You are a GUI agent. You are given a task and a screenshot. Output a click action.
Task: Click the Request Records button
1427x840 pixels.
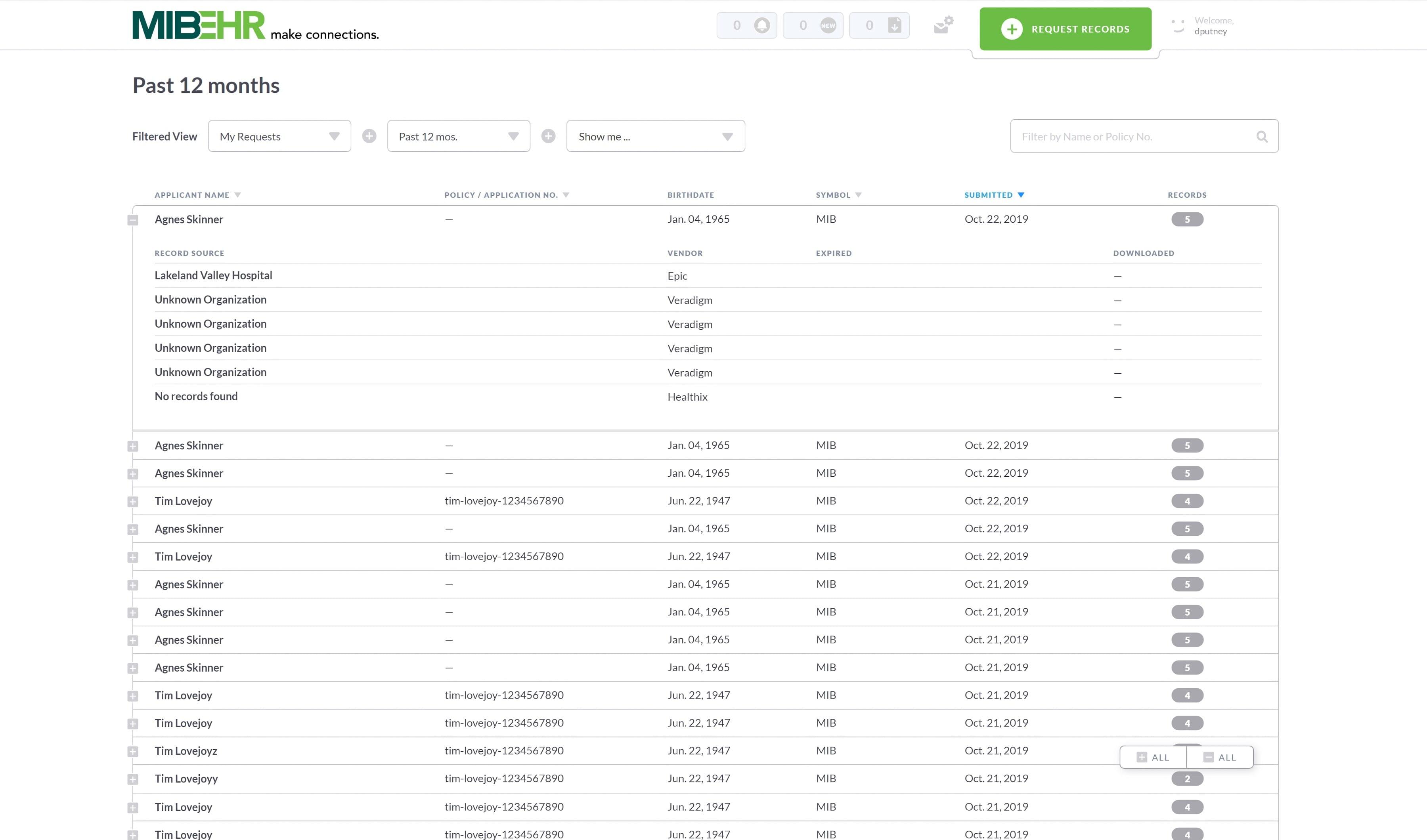[x=1065, y=29]
